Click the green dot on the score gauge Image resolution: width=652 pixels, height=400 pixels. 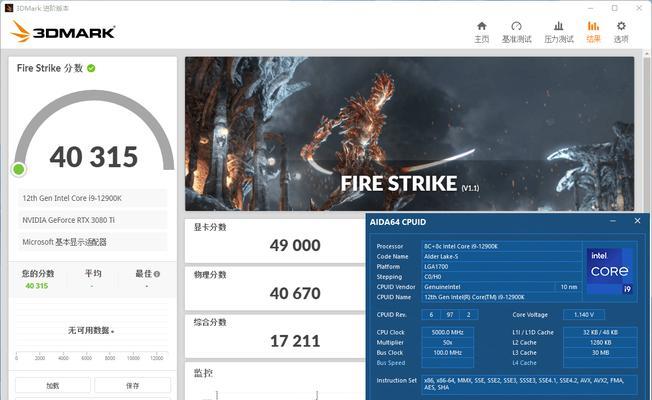[19, 169]
